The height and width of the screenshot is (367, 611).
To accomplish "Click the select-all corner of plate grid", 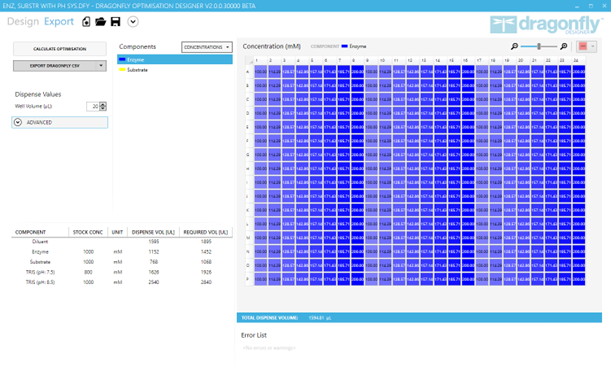I will (249, 60).
